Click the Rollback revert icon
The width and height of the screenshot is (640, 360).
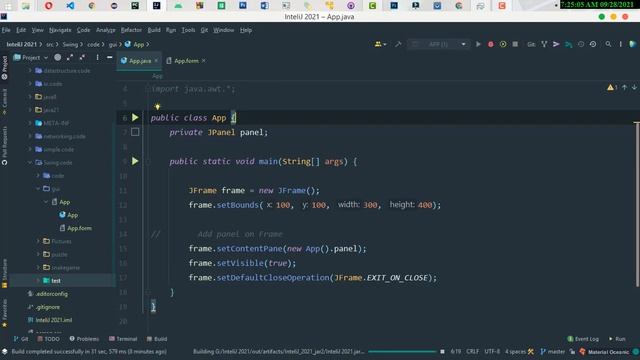click(593, 44)
